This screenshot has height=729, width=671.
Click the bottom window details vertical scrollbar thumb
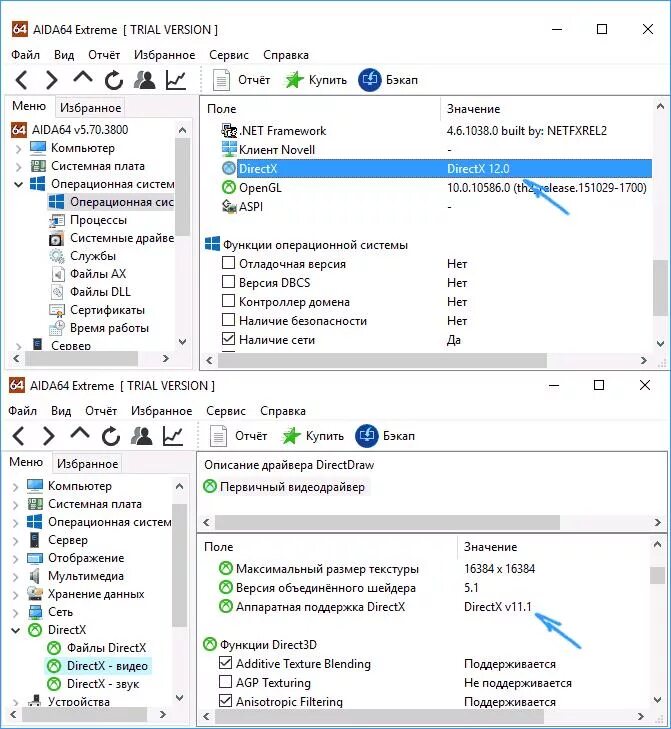(657, 576)
